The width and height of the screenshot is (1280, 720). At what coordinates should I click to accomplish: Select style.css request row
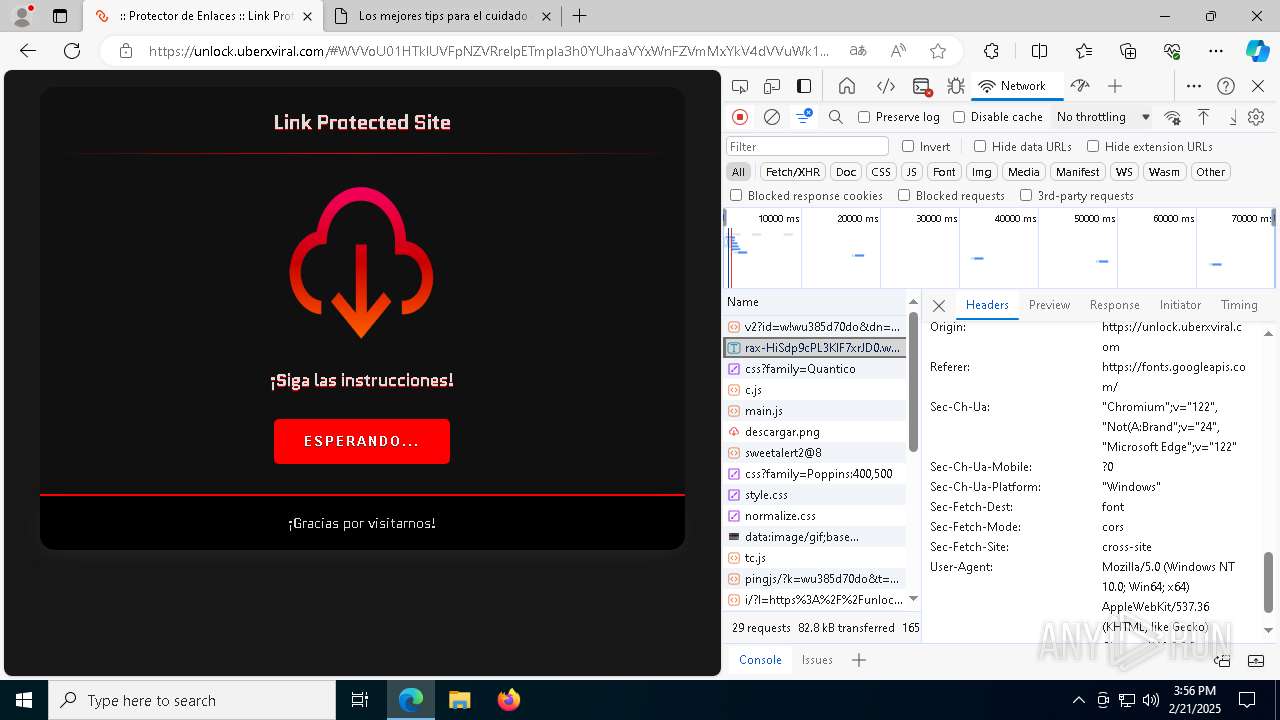pyautogui.click(x=815, y=495)
